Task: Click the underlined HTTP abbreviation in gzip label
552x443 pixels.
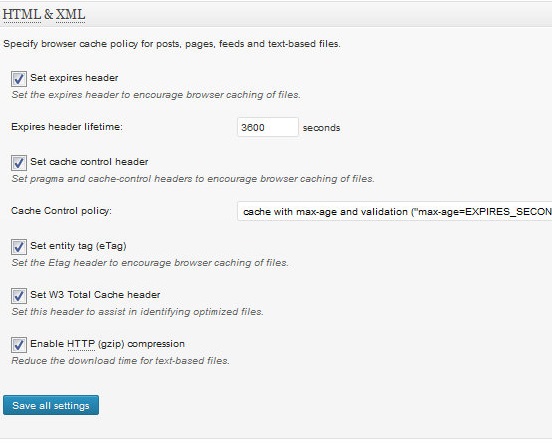Action: 81,344
